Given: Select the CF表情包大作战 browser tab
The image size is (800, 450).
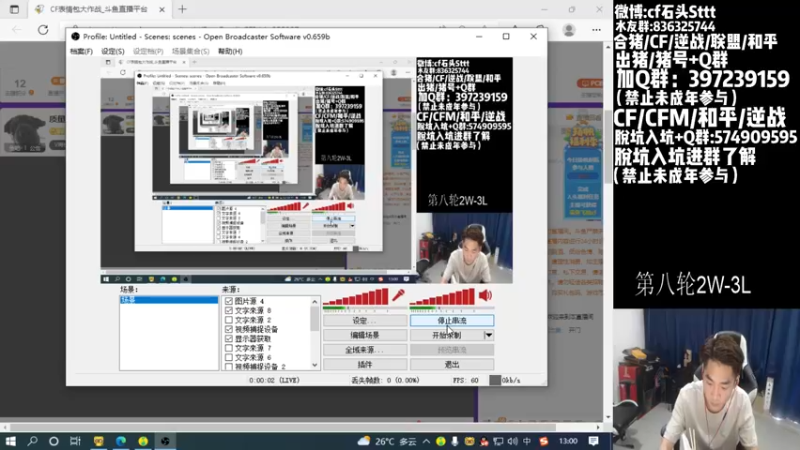Looking at the screenshot, I should click(x=98, y=9).
